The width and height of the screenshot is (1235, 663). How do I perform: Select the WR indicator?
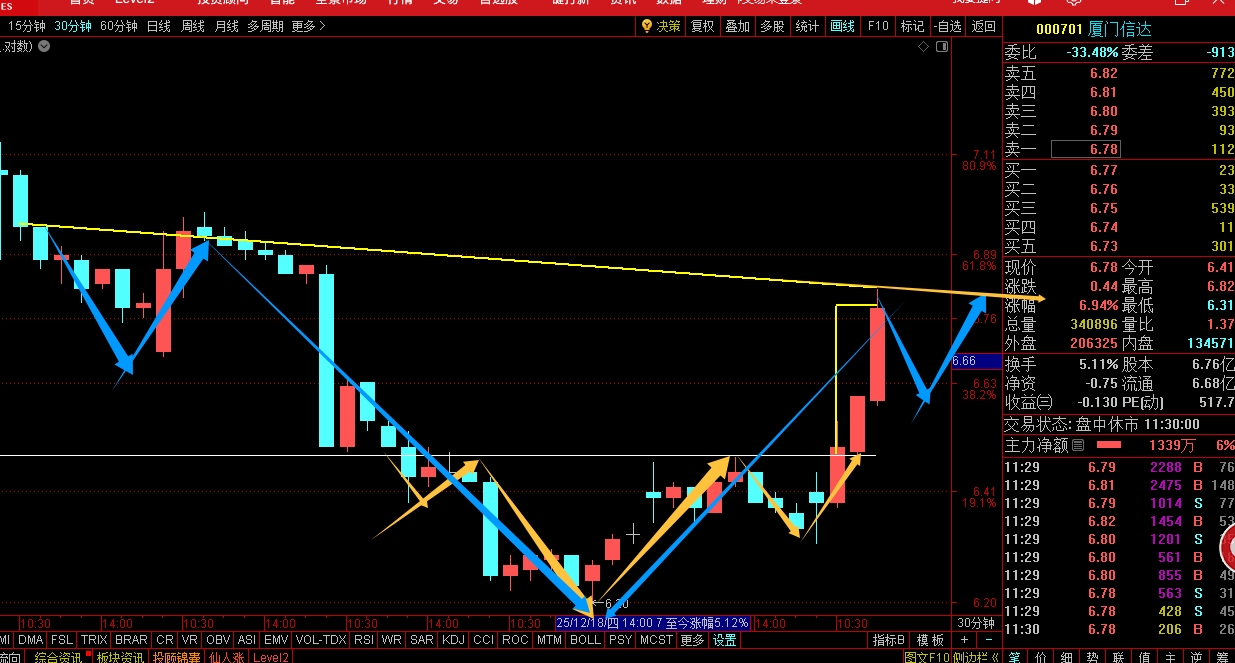(x=392, y=639)
